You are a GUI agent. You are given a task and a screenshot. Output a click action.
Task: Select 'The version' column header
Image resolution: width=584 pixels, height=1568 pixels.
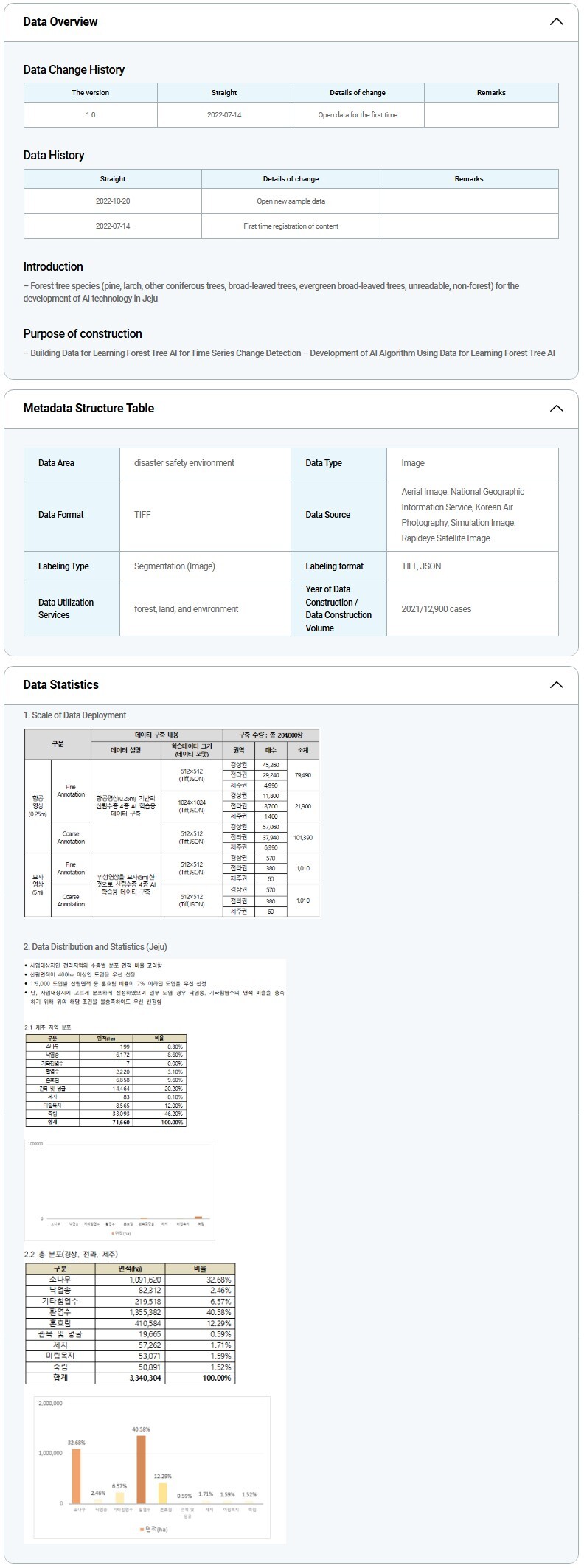pyautogui.click(x=90, y=93)
